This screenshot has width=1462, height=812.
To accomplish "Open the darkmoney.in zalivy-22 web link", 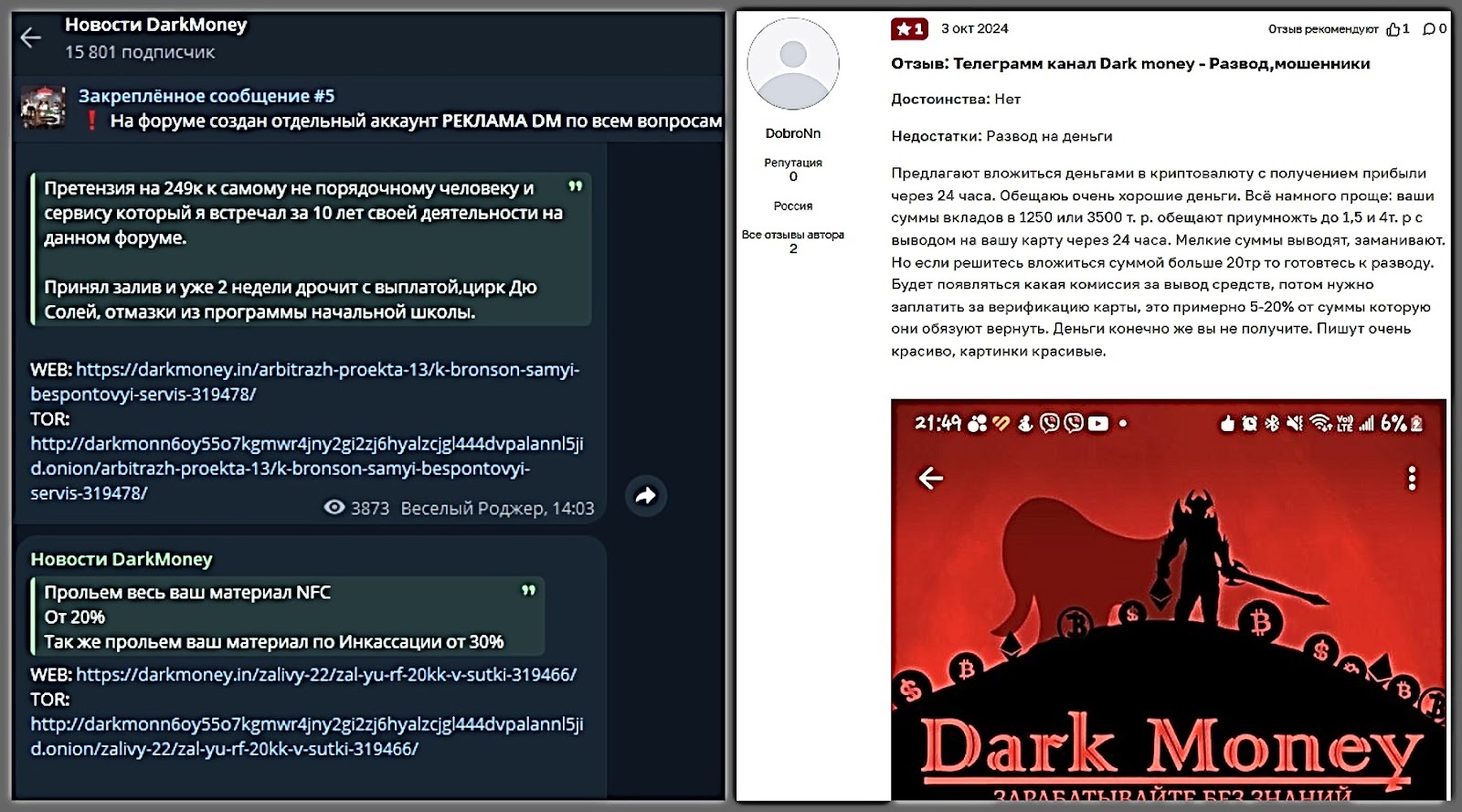I will point(325,675).
